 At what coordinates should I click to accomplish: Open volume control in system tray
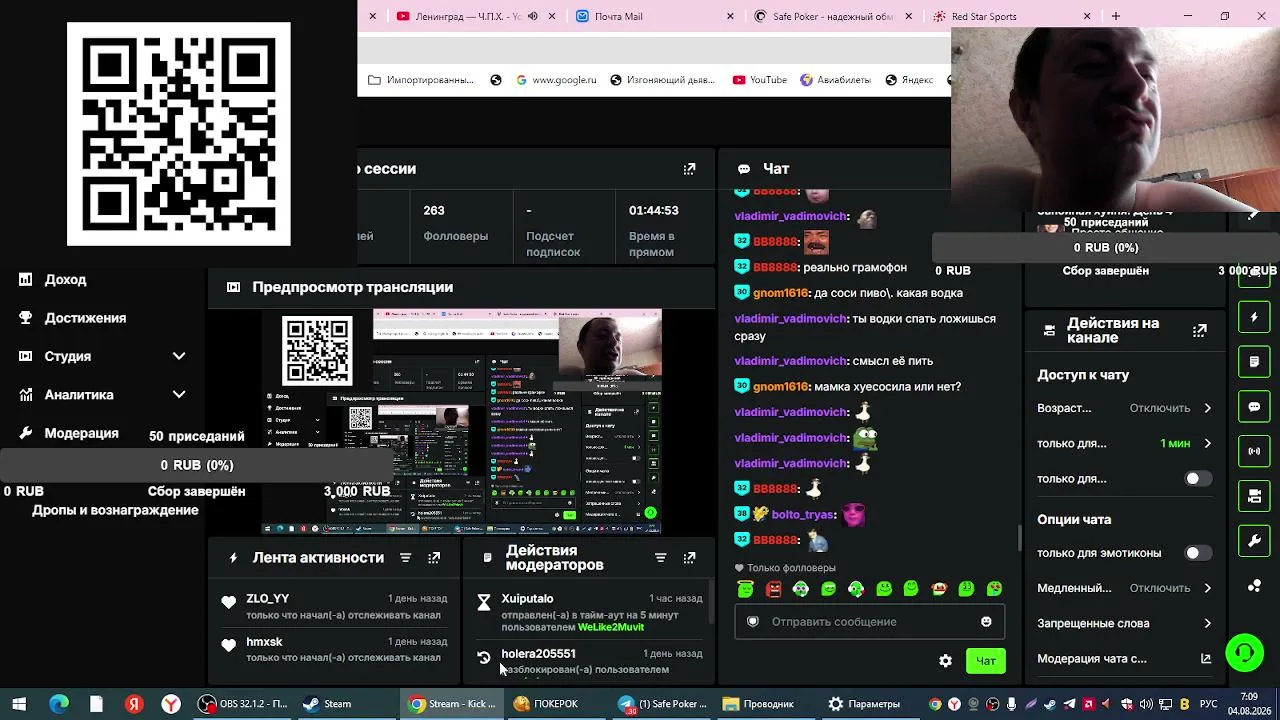click(1145, 704)
